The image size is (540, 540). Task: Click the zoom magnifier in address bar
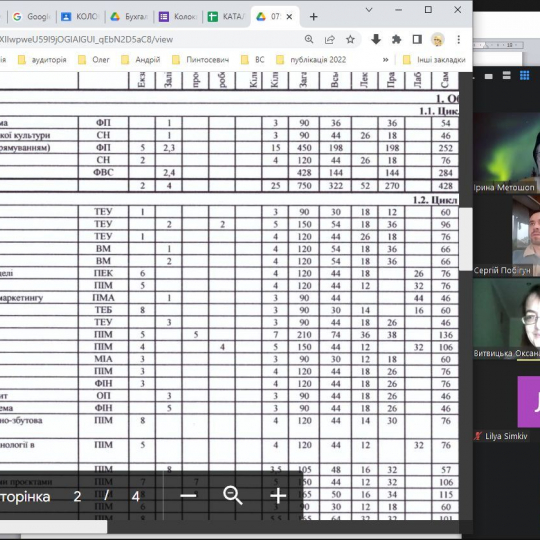(x=309, y=39)
